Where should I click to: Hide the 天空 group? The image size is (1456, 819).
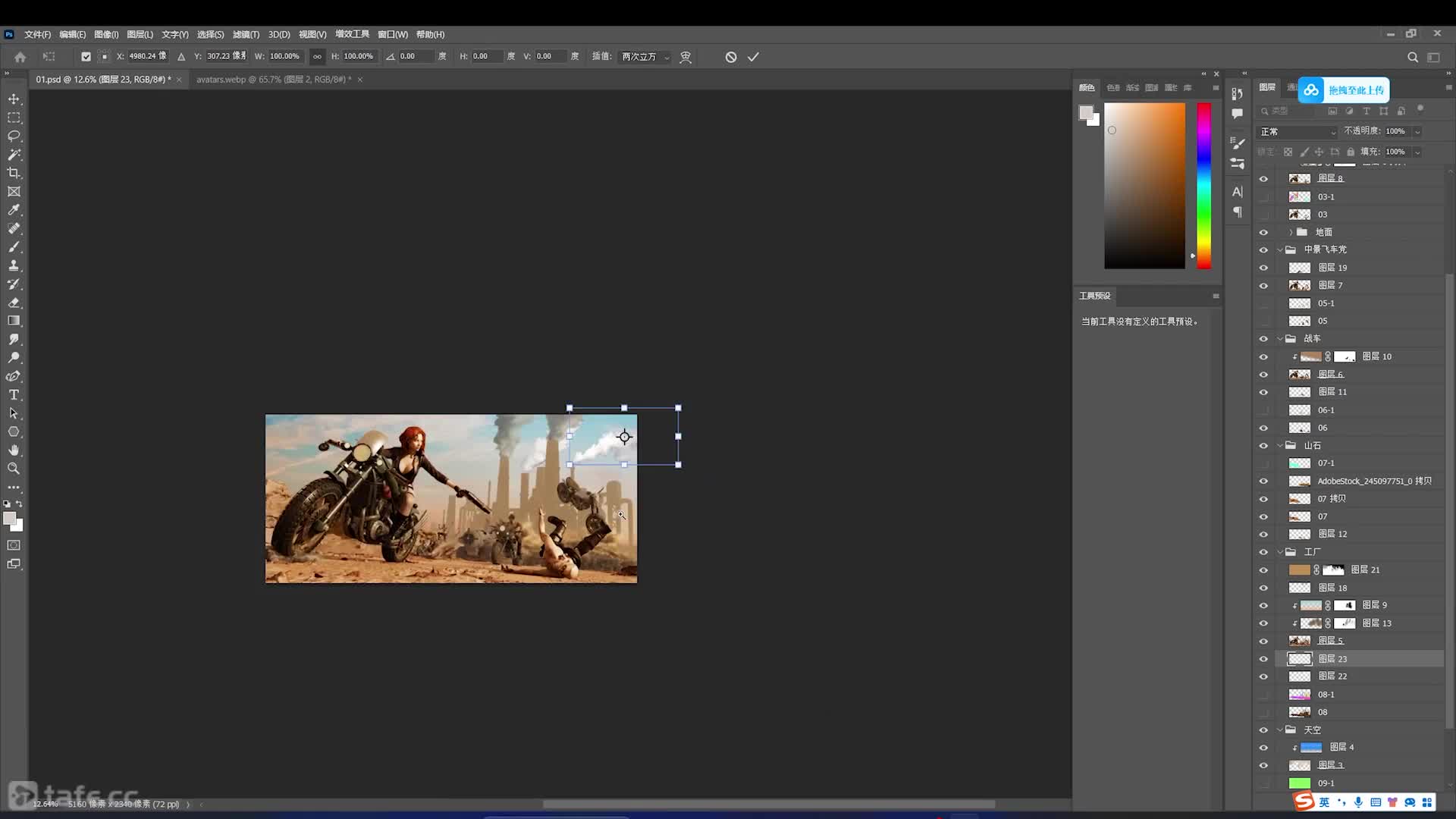point(1263,730)
